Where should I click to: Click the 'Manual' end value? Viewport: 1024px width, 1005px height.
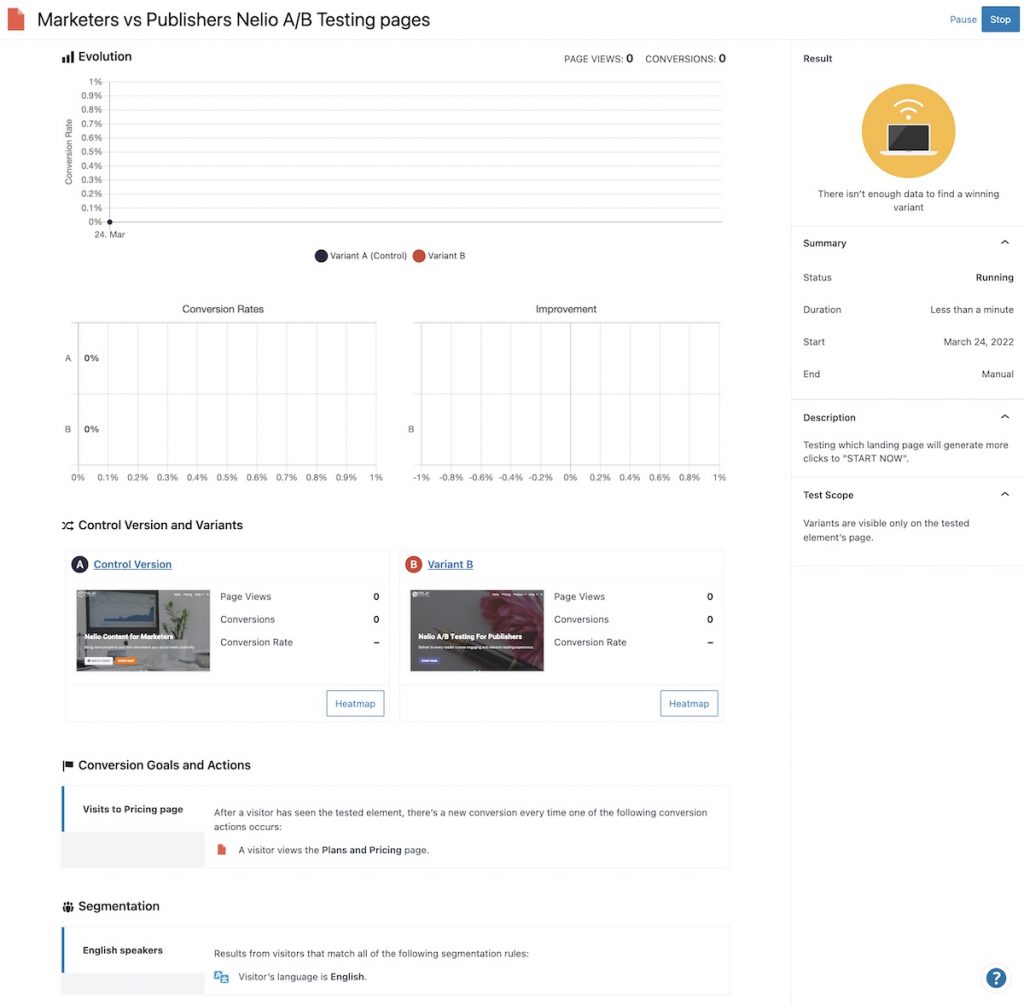tap(997, 374)
